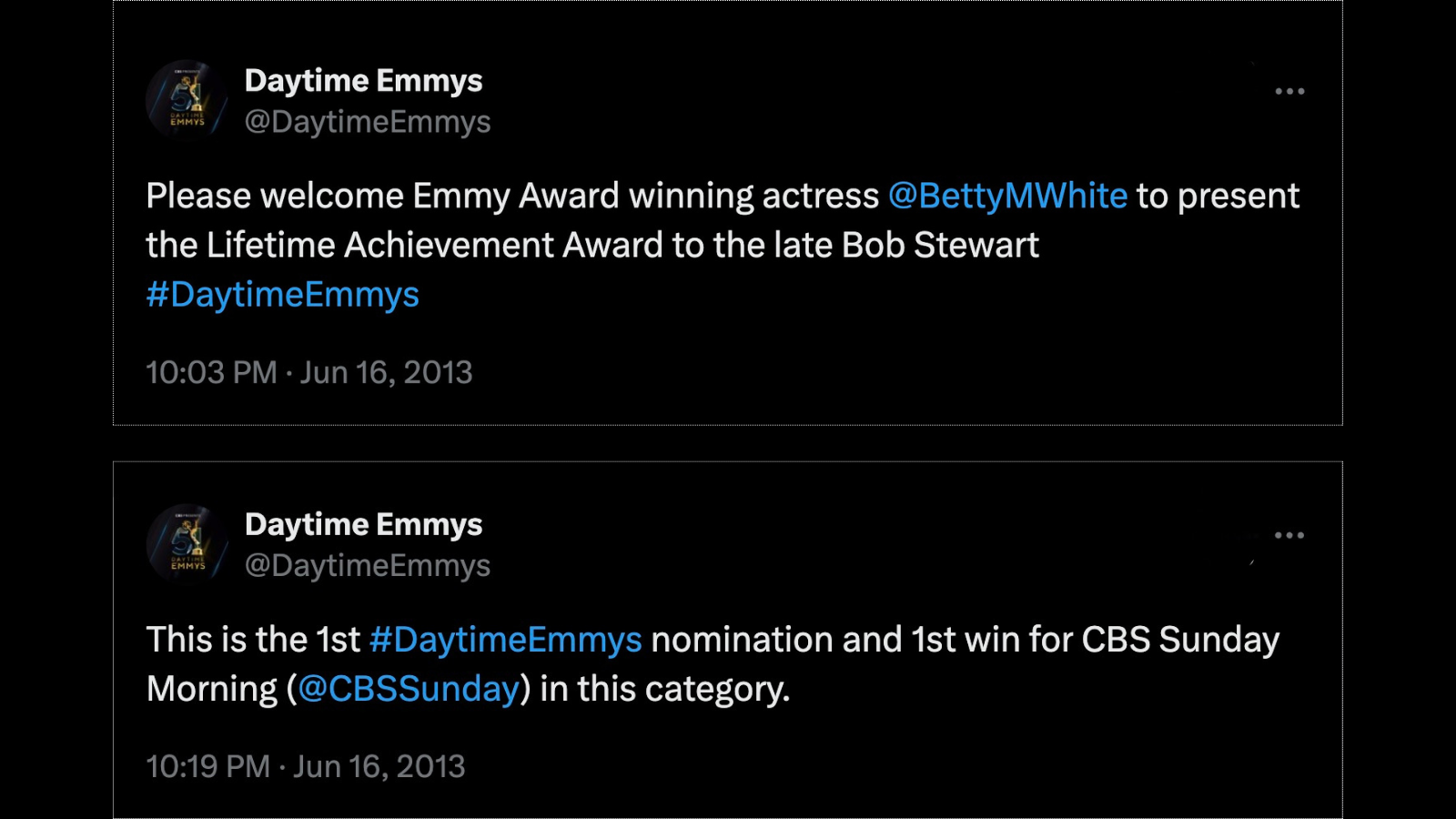
Task: Open the @CBSSunday mention
Action: (409, 690)
